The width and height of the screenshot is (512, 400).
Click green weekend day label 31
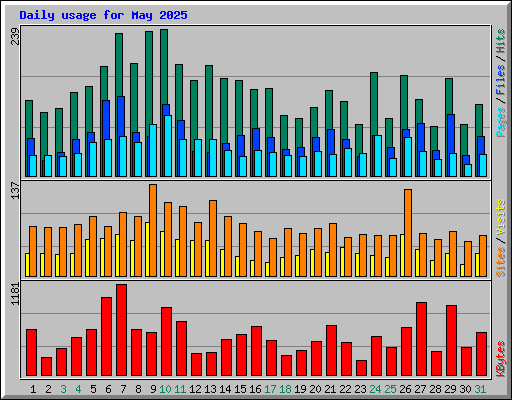480,389
